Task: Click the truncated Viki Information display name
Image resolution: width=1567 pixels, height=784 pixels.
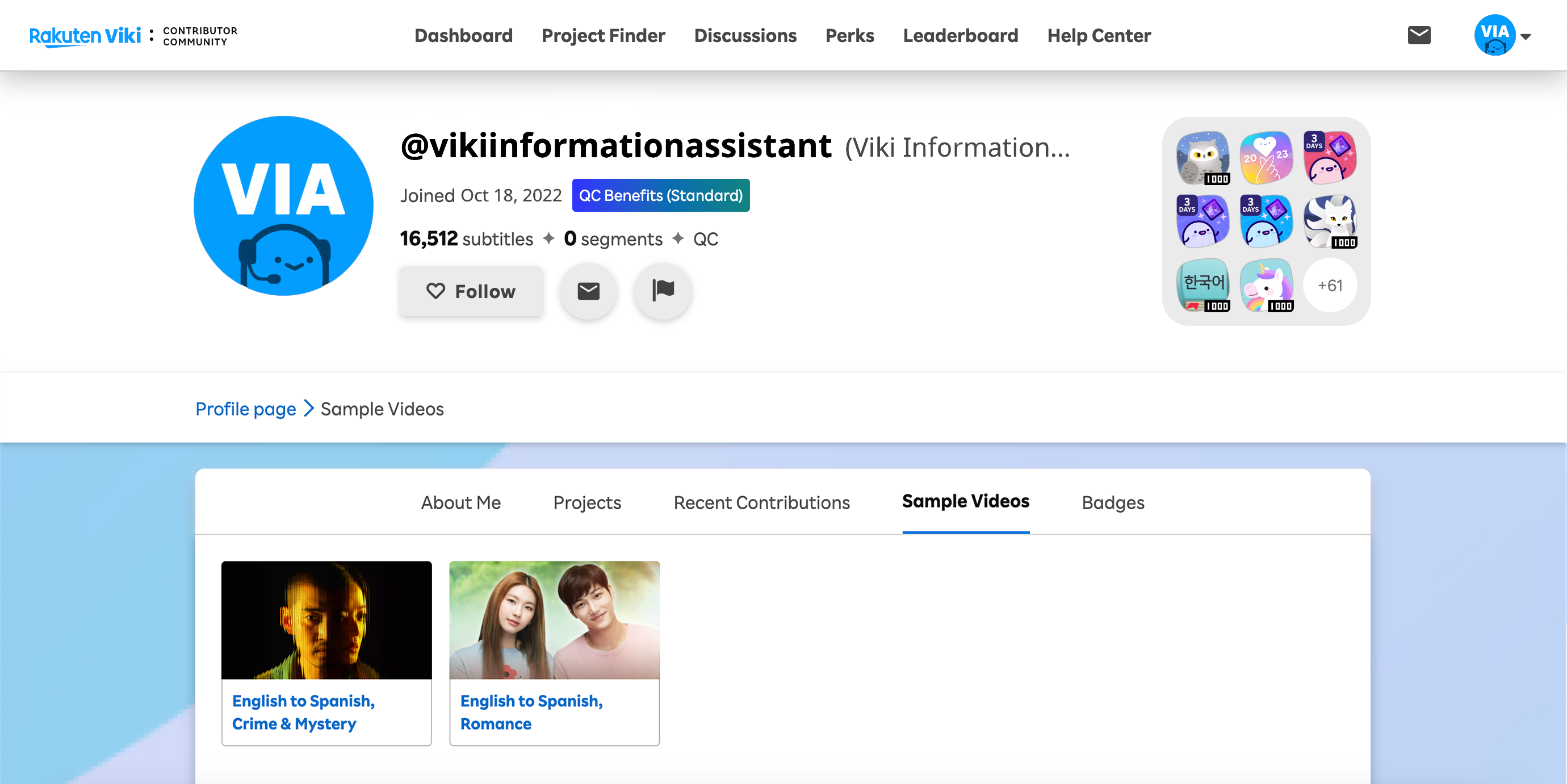Action: pos(957,147)
